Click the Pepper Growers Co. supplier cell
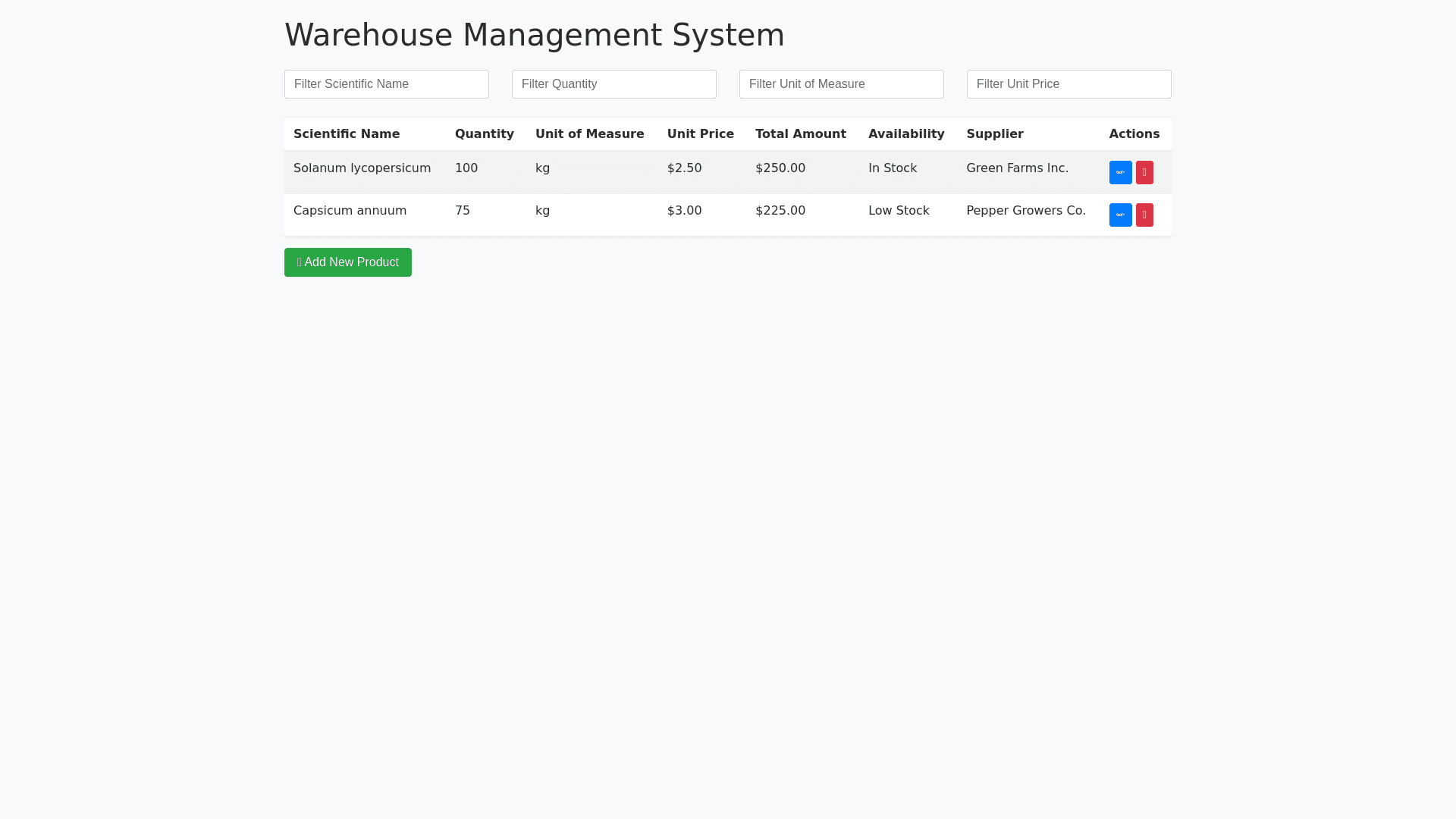The height and width of the screenshot is (819, 1456). [1025, 211]
